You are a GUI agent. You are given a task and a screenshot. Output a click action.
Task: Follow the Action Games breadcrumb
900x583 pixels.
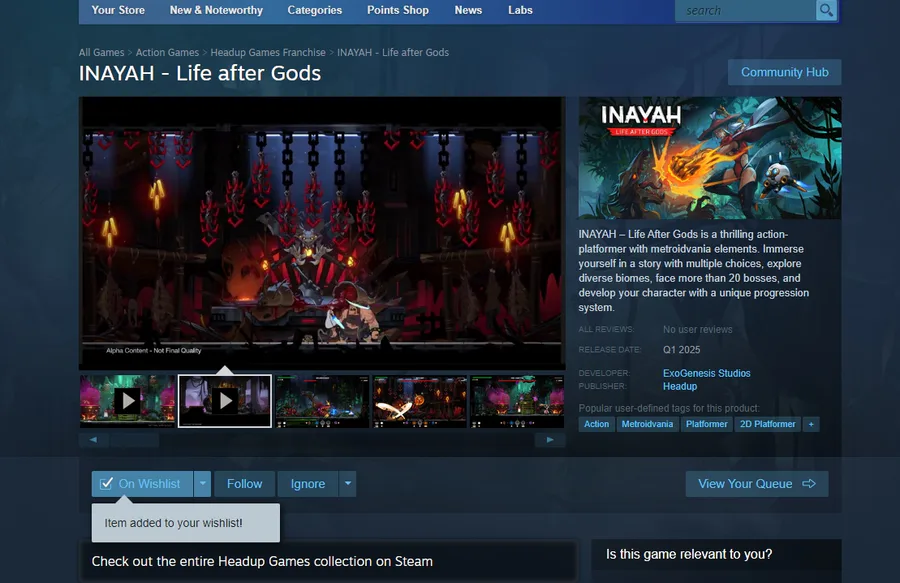pos(167,52)
